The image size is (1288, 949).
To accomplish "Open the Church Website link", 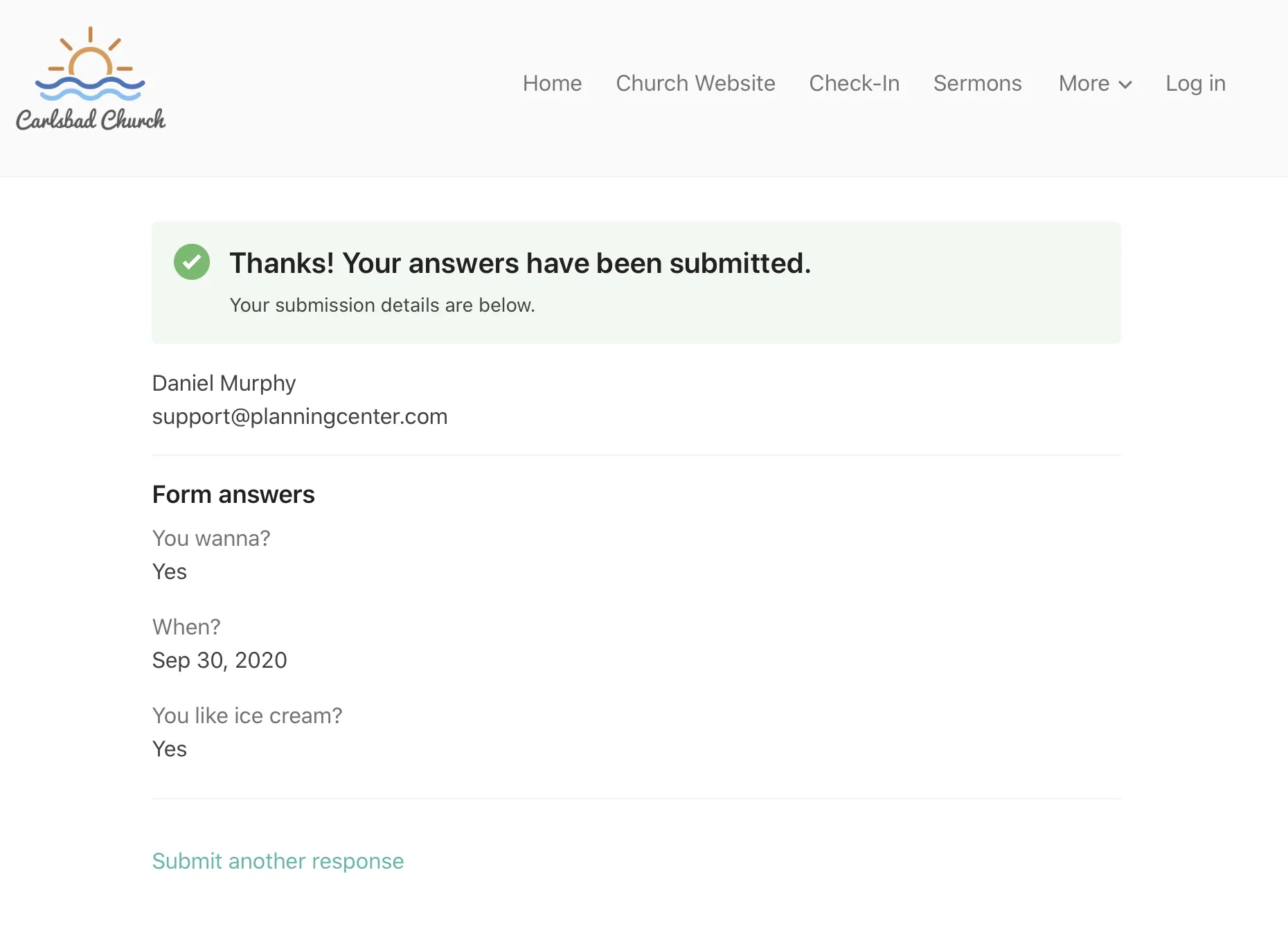I will pyautogui.click(x=695, y=83).
